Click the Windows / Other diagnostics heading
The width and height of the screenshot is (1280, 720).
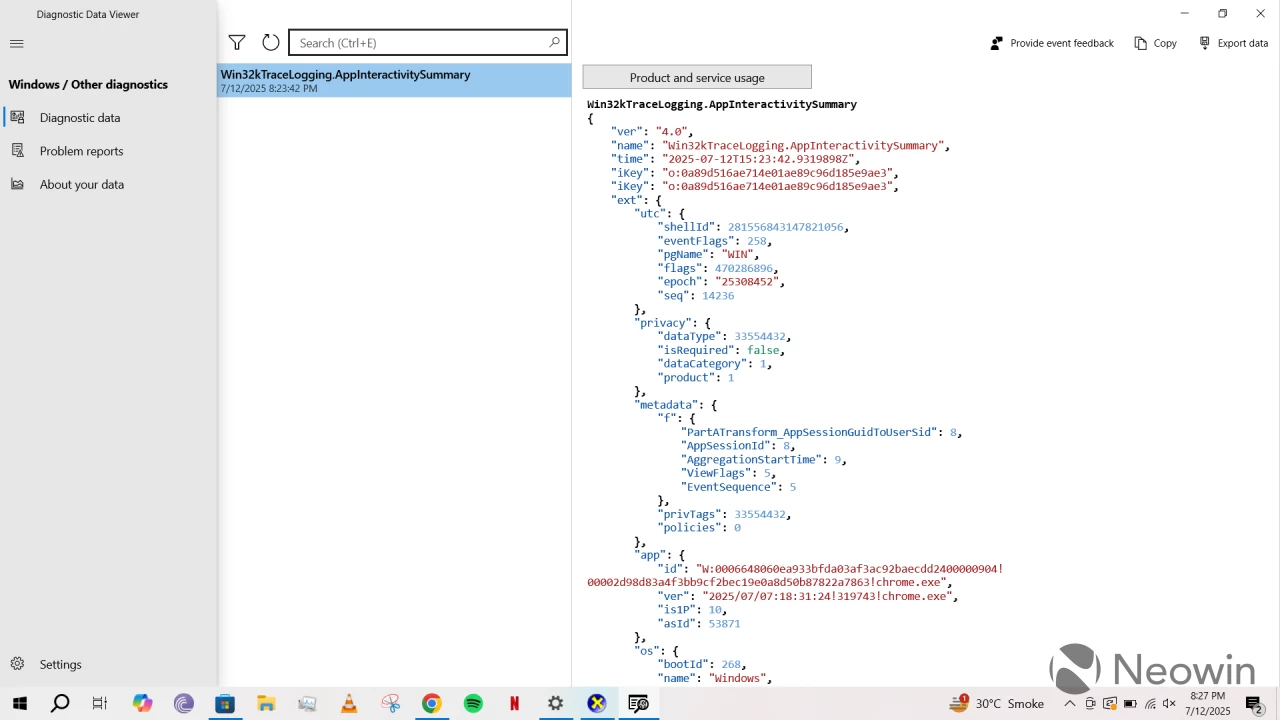[88, 84]
